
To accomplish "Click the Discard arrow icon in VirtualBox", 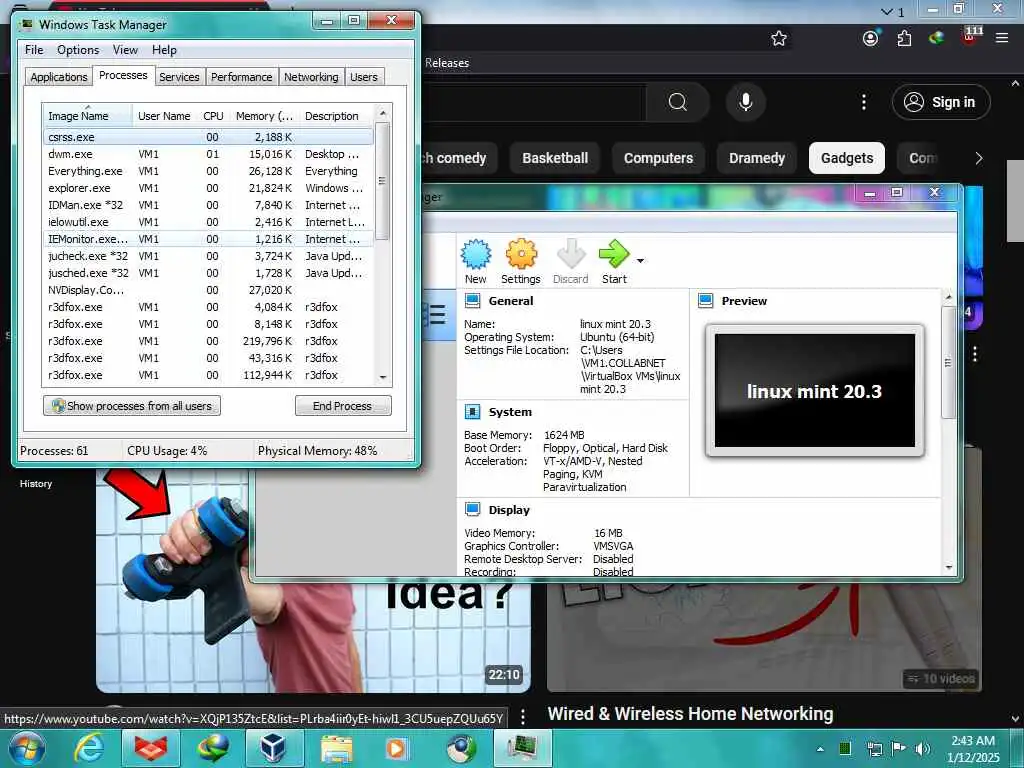I will (x=571, y=254).
